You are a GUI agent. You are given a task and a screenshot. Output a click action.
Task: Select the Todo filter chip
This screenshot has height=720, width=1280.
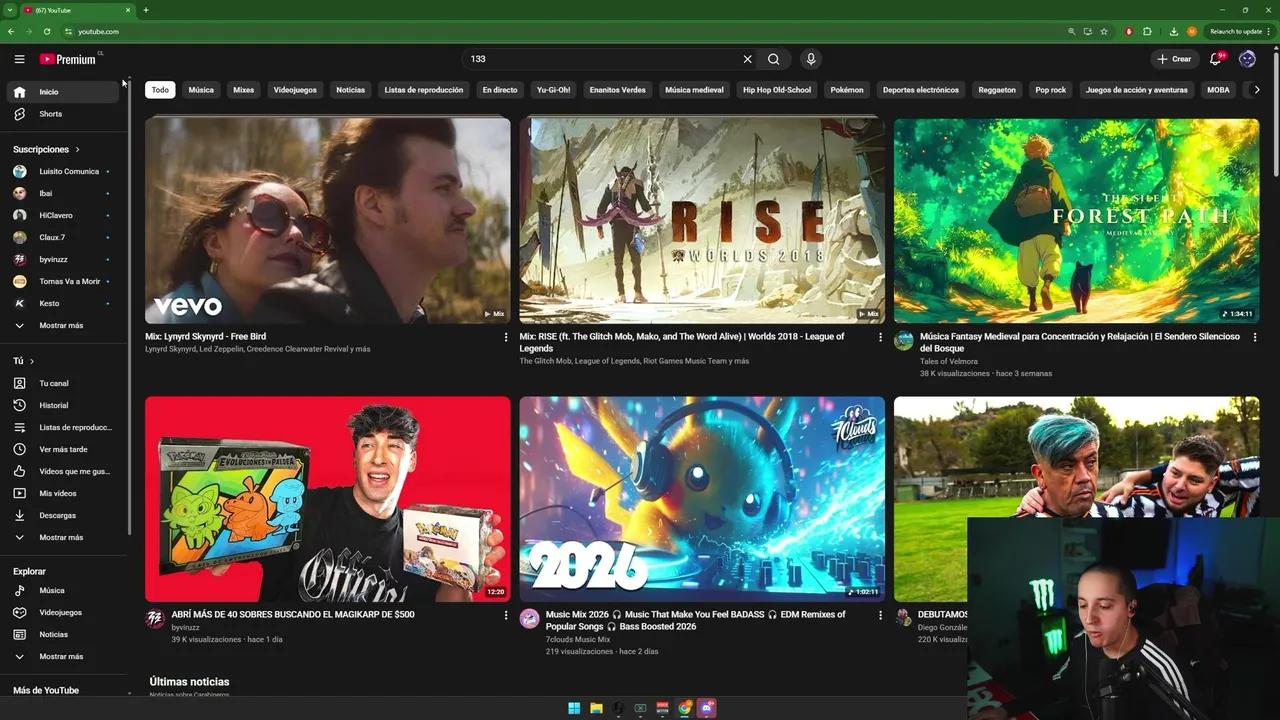pyautogui.click(x=160, y=90)
